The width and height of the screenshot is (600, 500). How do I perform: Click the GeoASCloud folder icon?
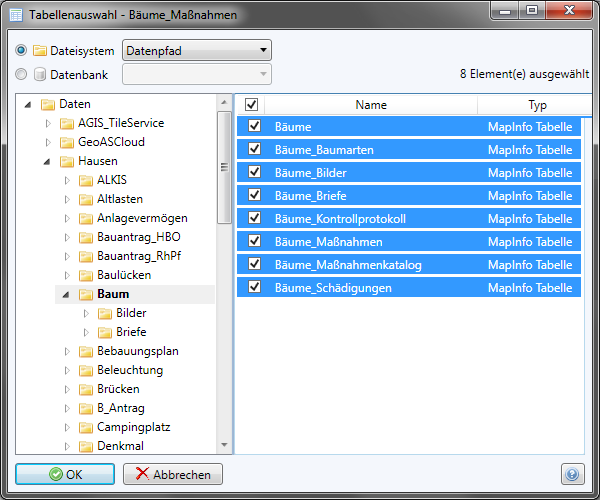pos(67,142)
